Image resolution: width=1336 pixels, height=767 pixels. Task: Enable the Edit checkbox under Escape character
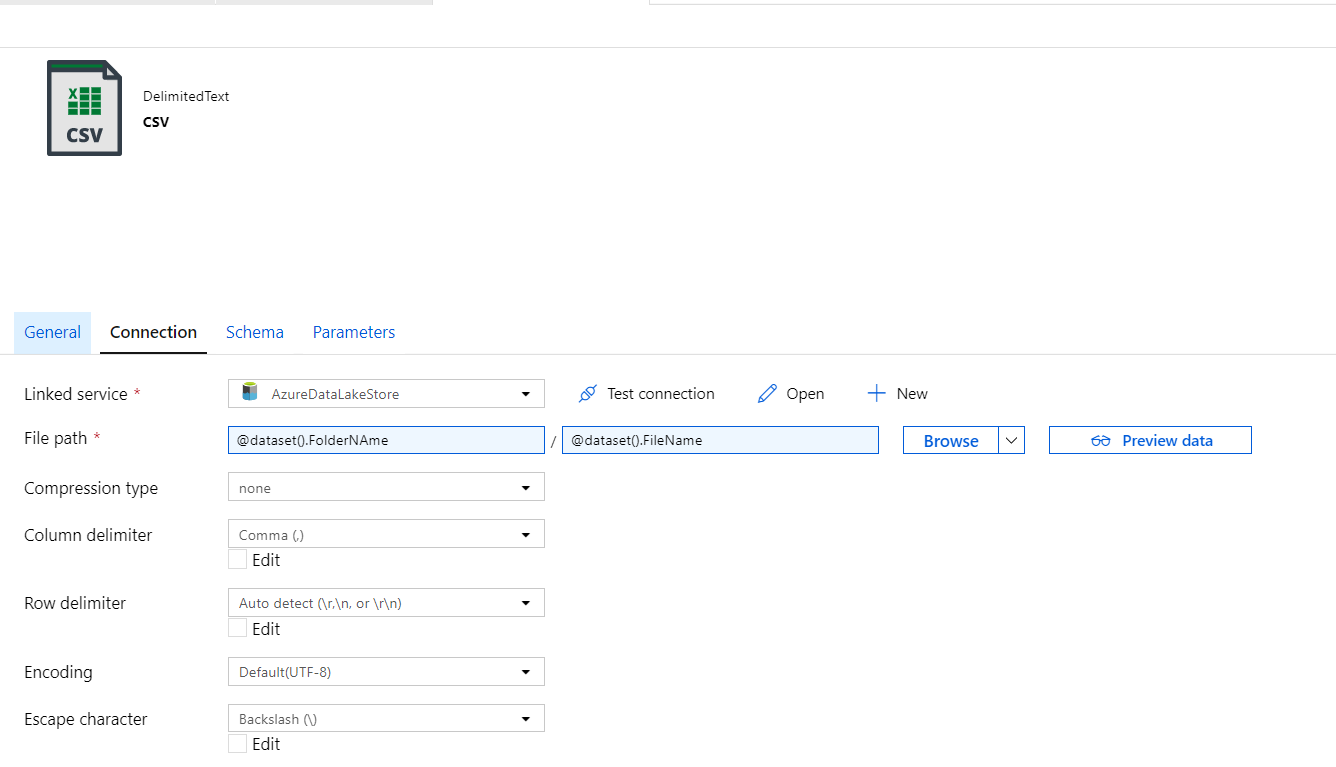pos(237,743)
